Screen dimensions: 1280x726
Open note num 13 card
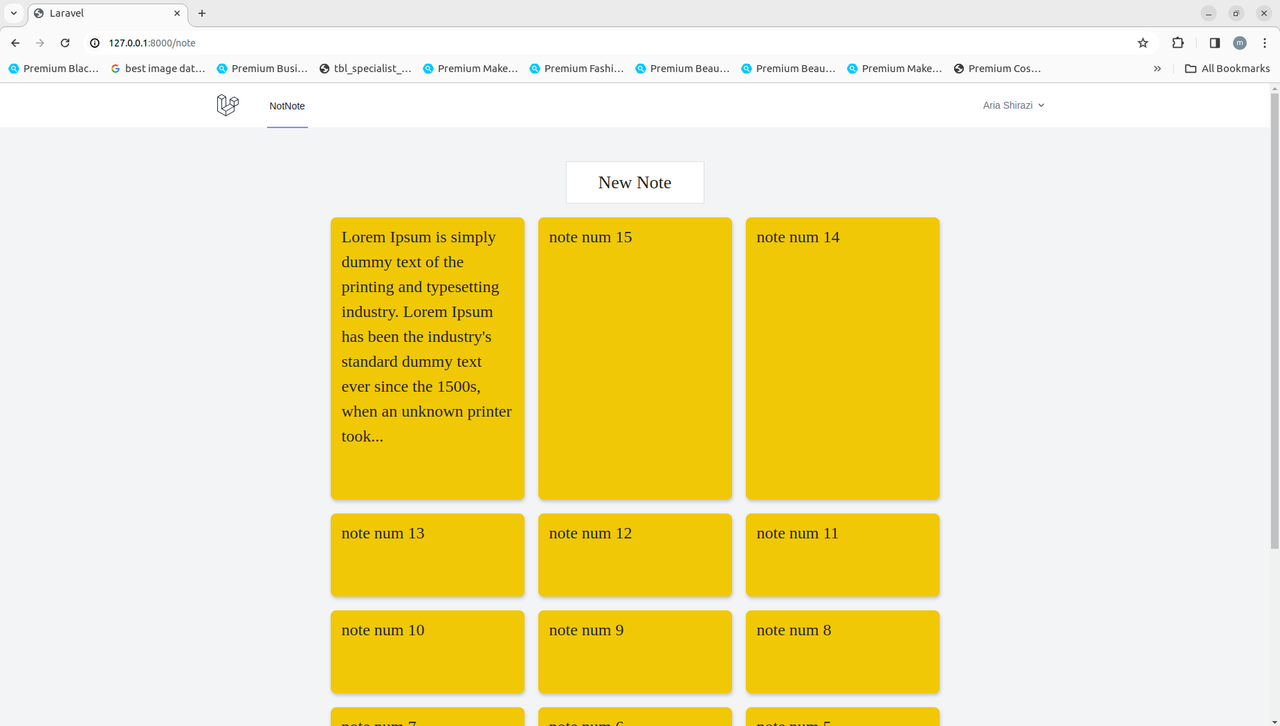coord(428,555)
